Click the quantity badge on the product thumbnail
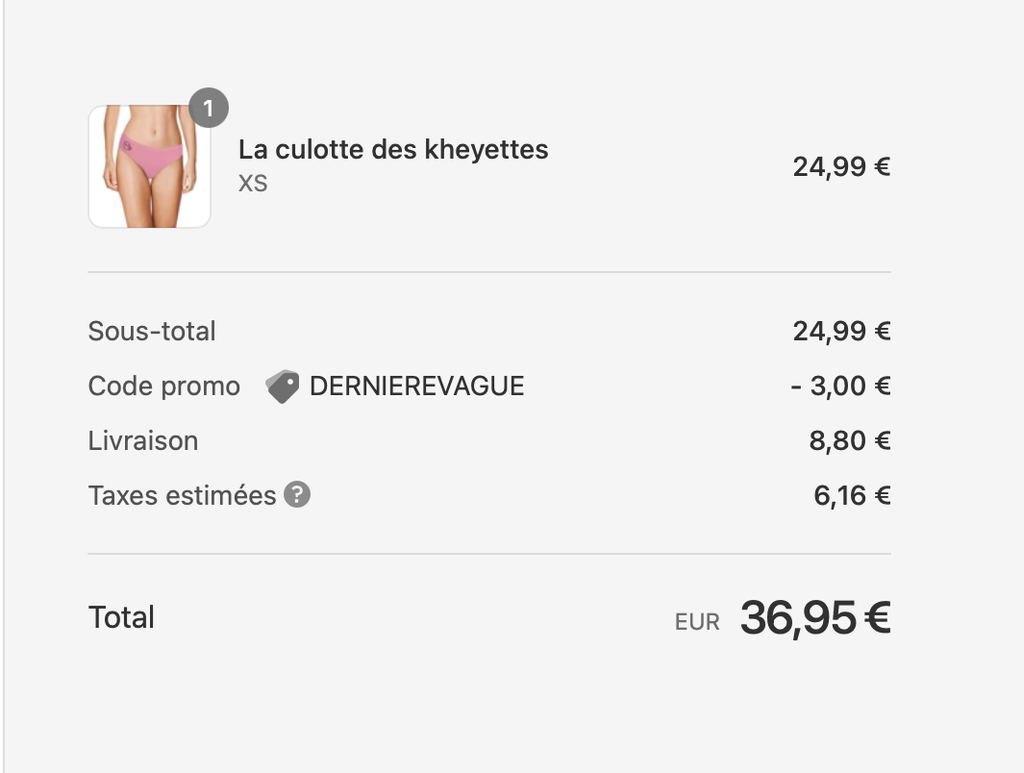1024x773 pixels. pyautogui.click(x=208, y=108)
